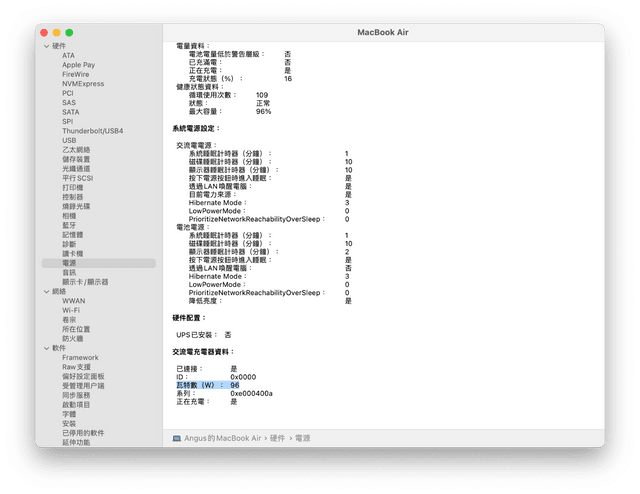Select Framework under software

(x=80, y=358)
